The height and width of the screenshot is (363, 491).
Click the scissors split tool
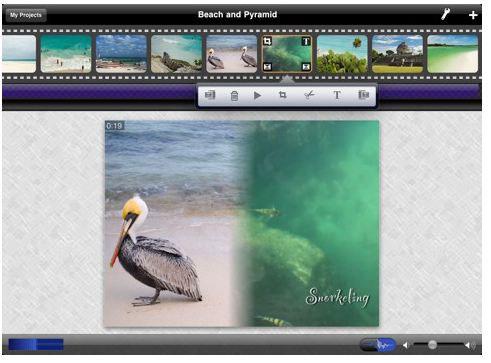pos(309,95)
